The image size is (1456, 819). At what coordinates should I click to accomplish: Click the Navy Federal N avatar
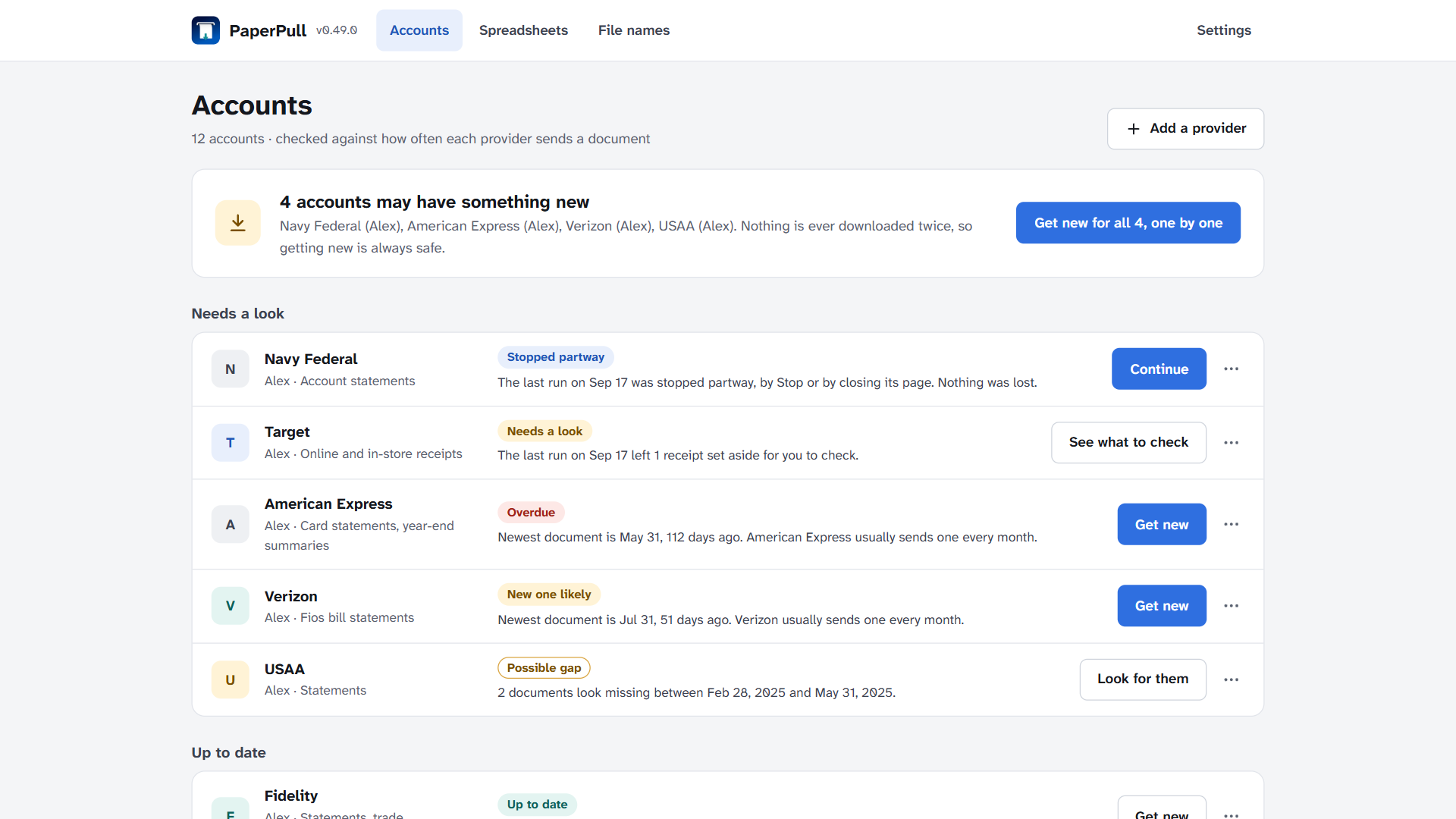[231, 369]
